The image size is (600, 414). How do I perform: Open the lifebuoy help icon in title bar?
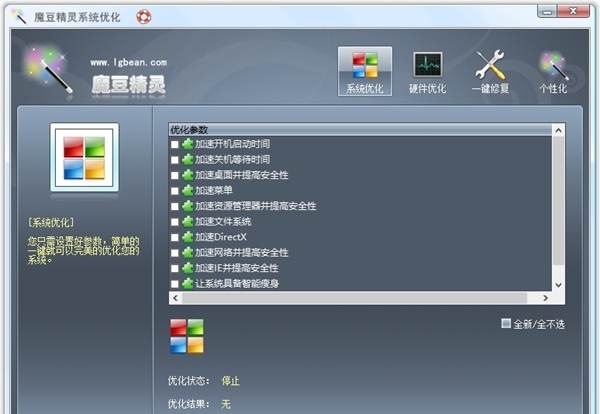pos(144,17)
